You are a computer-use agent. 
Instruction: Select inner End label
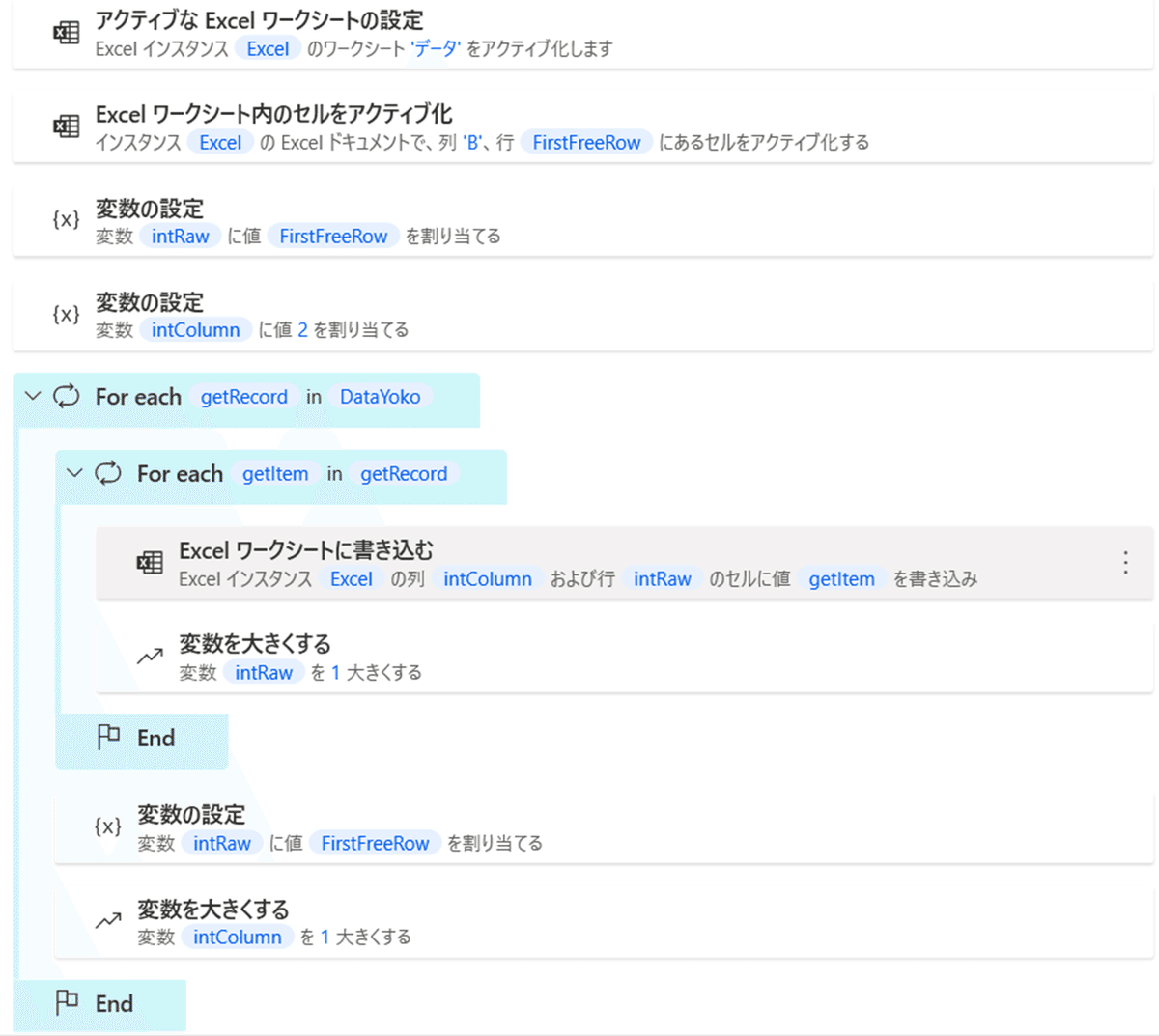[x=155, y=739]
